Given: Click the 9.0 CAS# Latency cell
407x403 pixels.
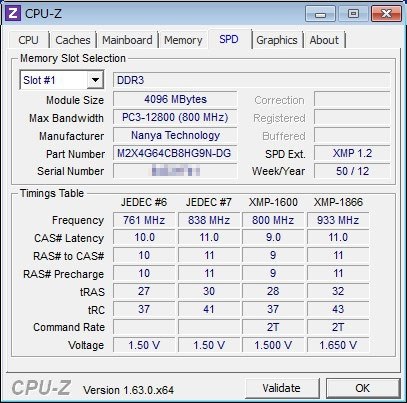Looking at the screenshot, I should tap(273, 238).
